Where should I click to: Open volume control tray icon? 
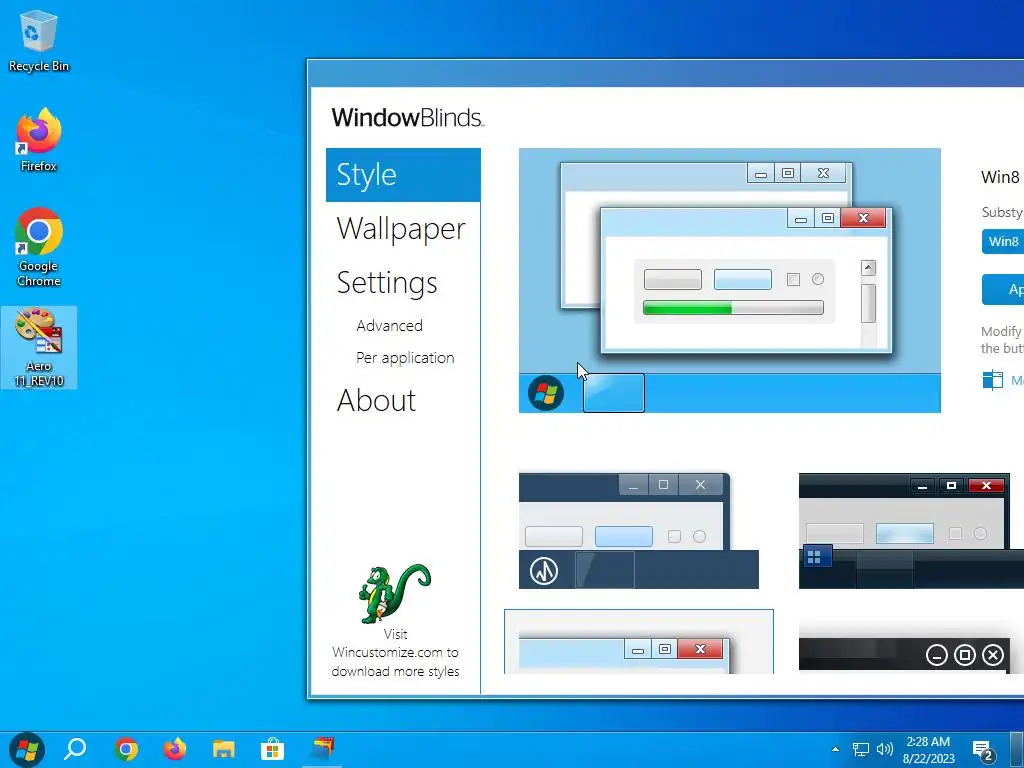884,749
